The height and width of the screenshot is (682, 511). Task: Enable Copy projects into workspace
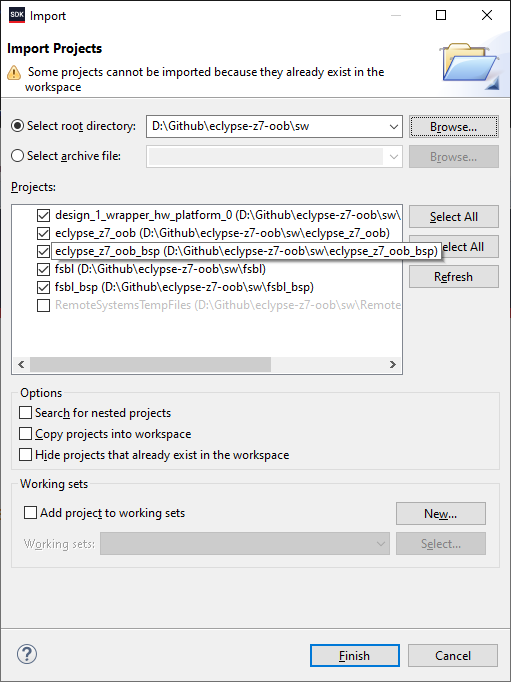[x=26, y=434]
